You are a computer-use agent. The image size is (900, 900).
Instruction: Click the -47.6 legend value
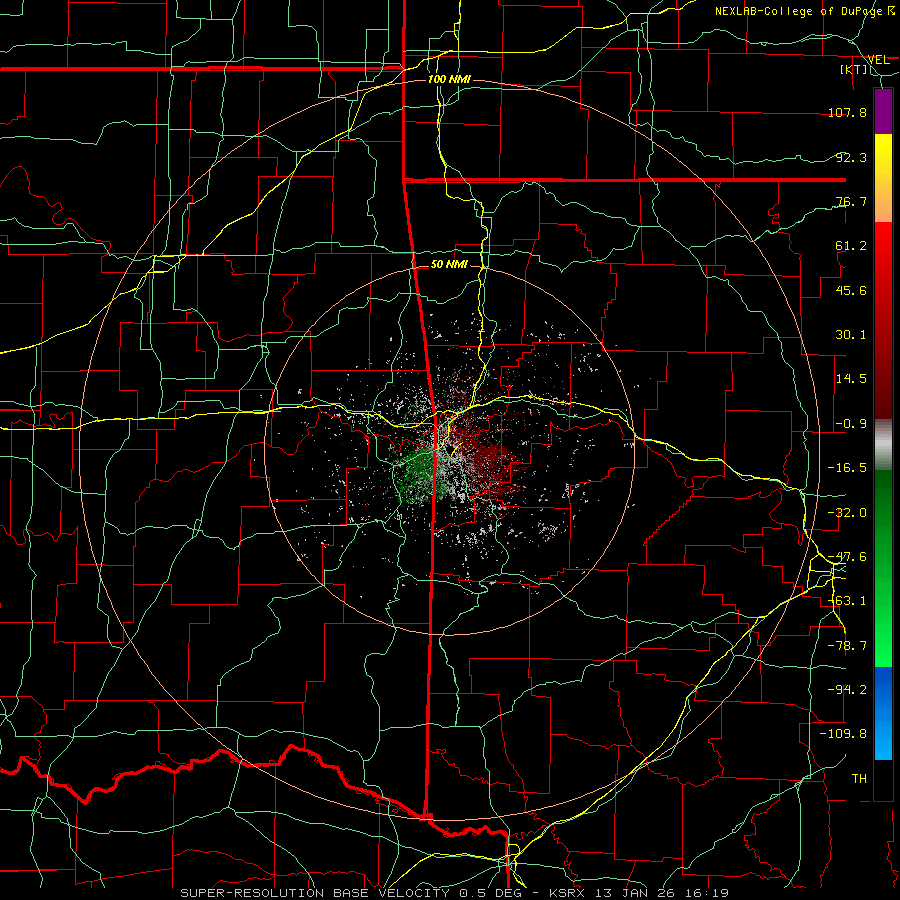tap(847, 557)
